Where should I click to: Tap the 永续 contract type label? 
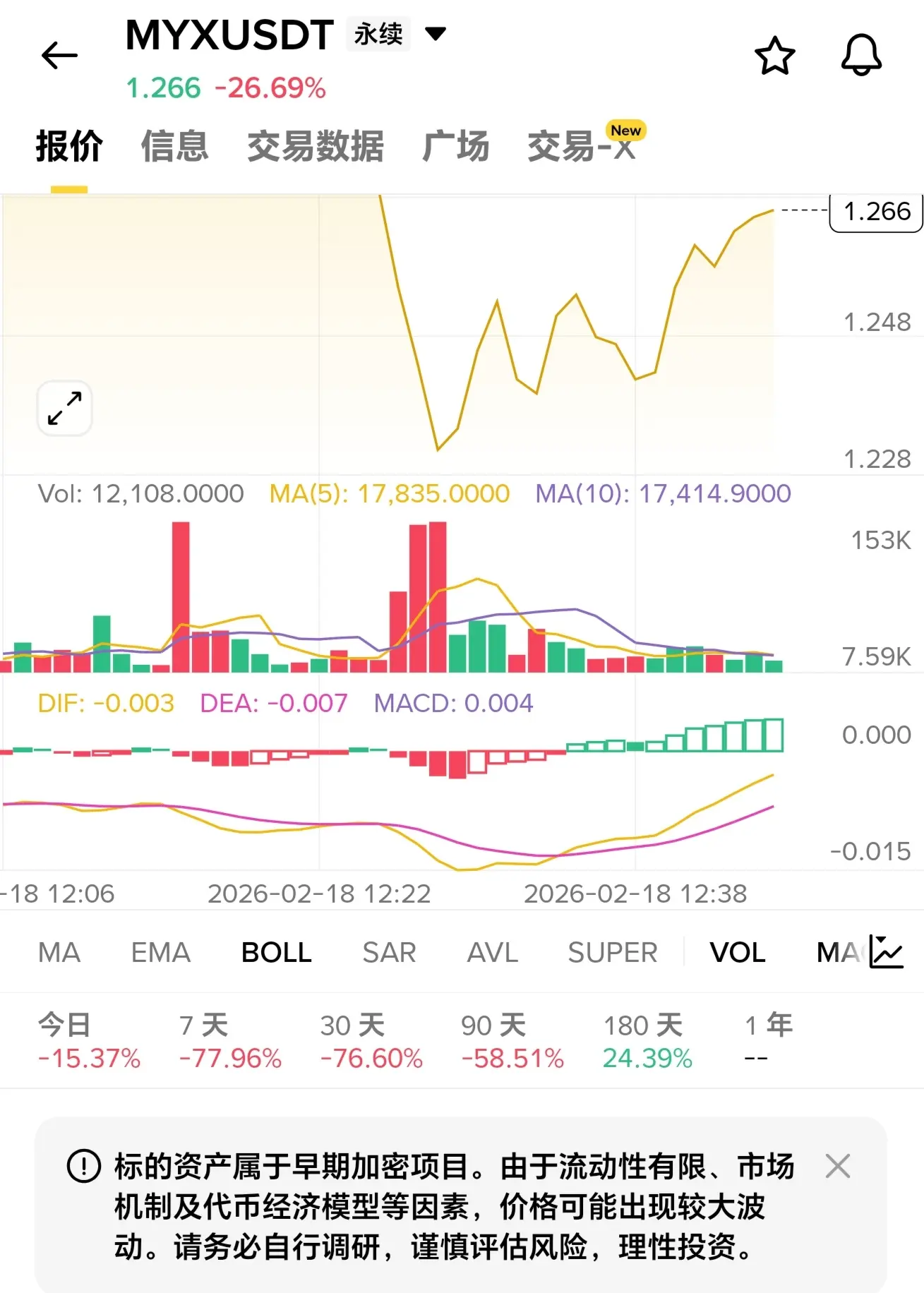click(378, 33)
